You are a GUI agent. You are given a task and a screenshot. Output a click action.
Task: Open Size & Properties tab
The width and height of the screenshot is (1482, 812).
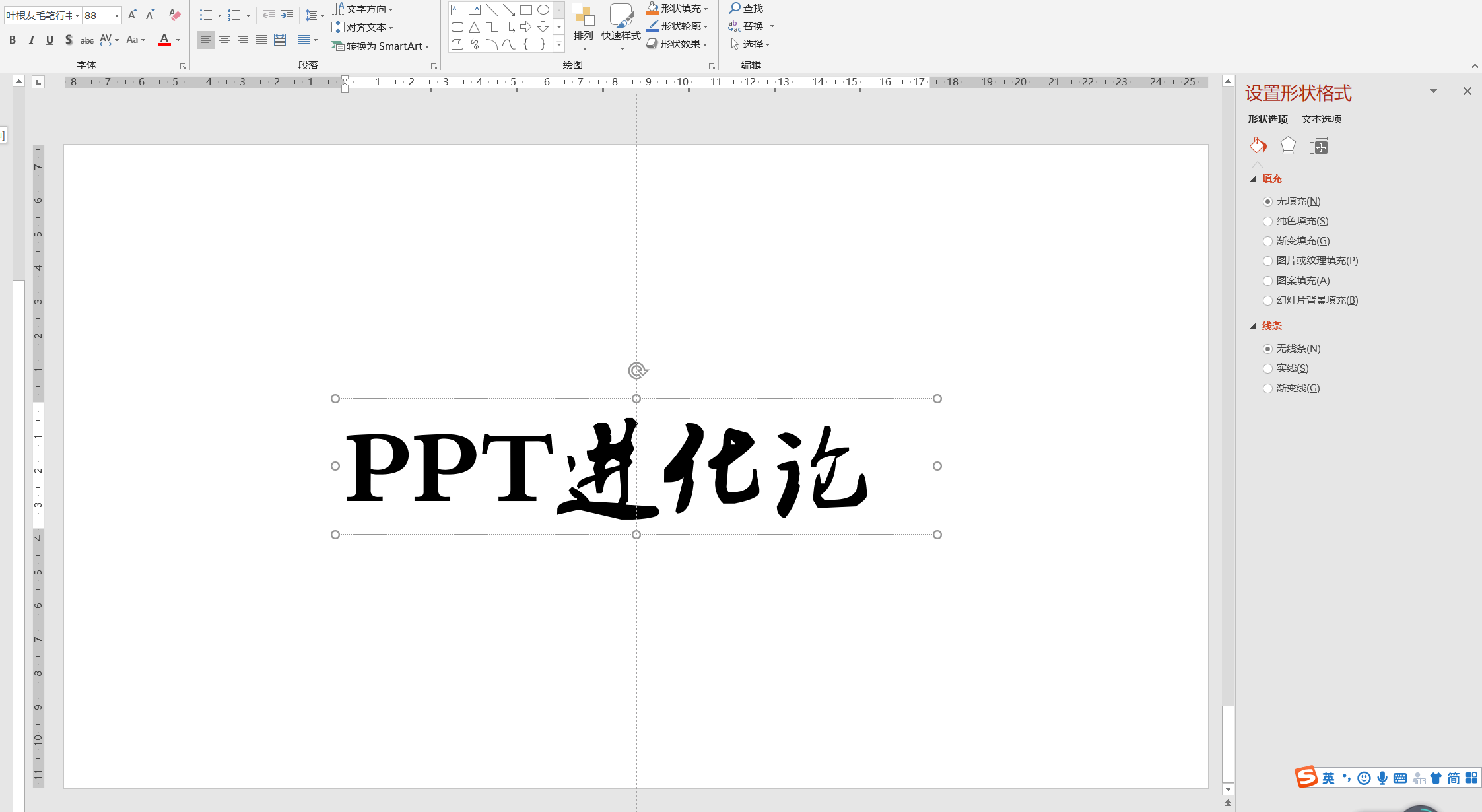coord(1319,145)
